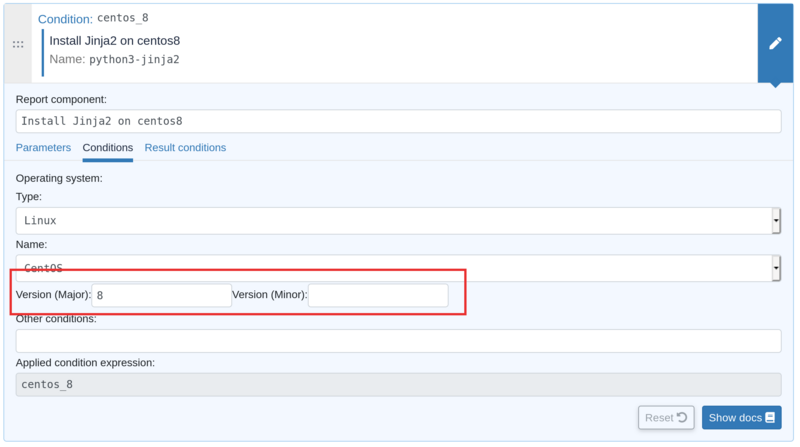Open the Parameters tab
The image size is (800, 447).
coord(43,147)
